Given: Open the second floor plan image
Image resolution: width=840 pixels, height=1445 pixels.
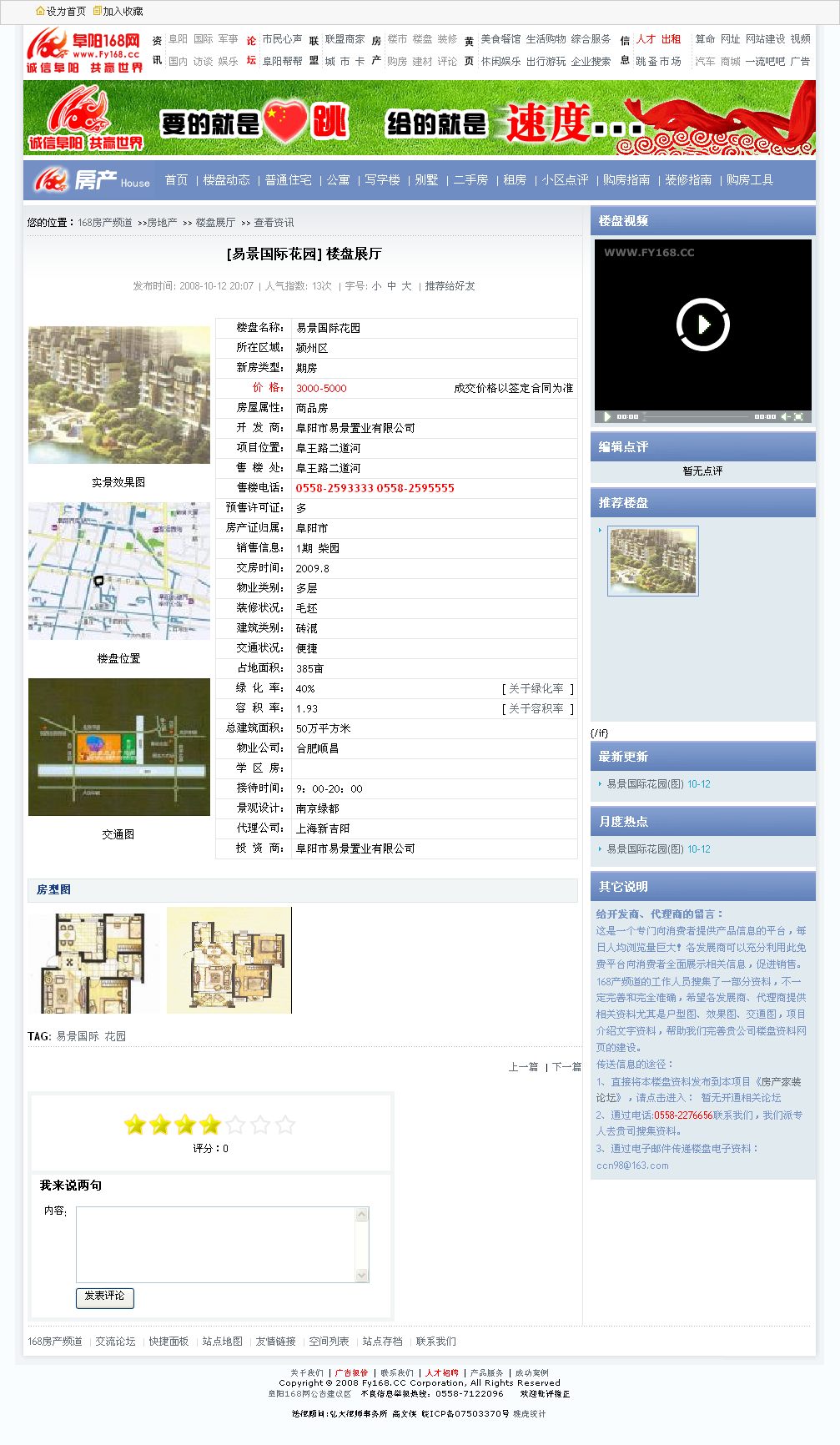Looking at the screenshot, I should tap(229, 960).
